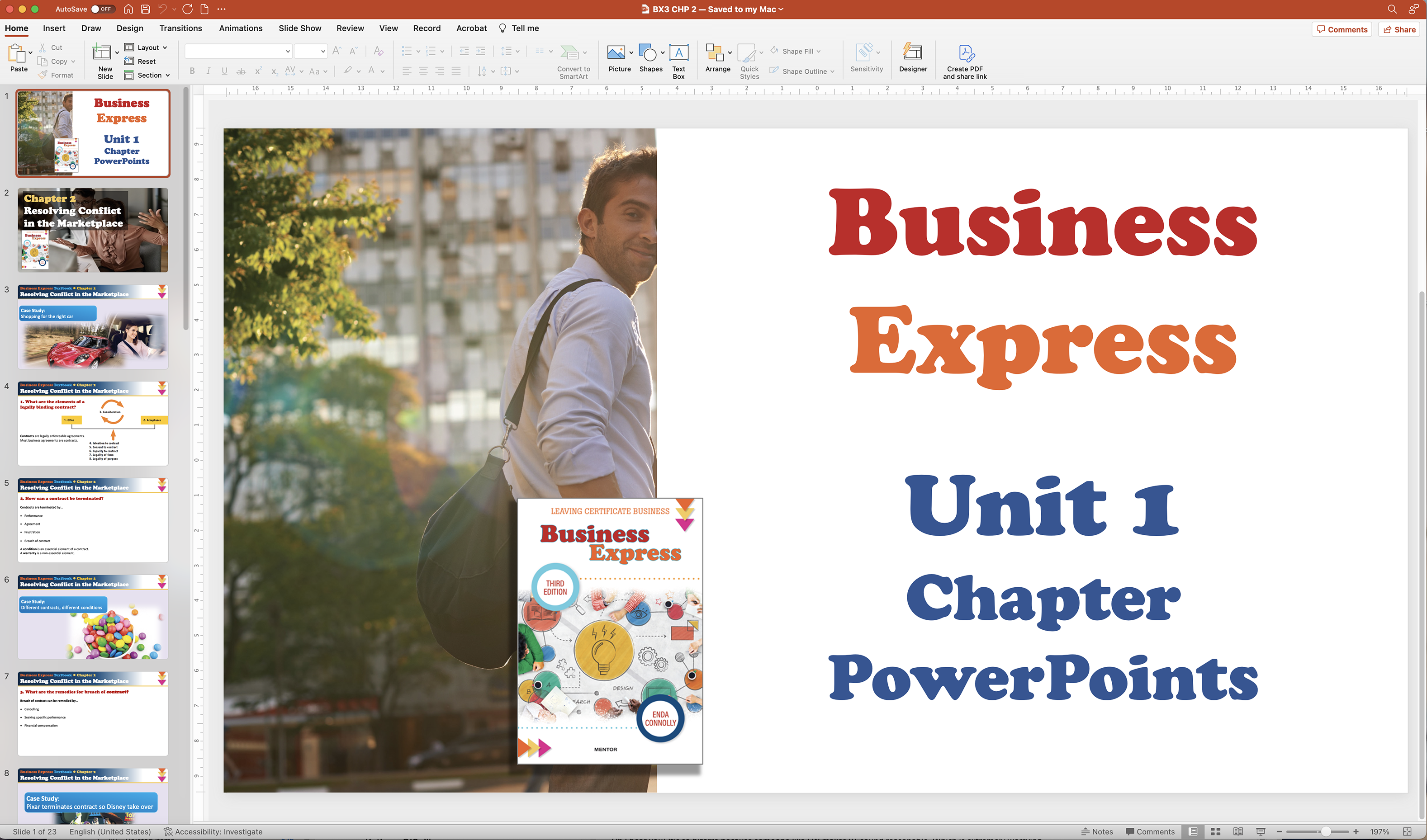Go to the Slide Show tab
This screenshot has height=840, width=1427.
click(x=299, y=28)
